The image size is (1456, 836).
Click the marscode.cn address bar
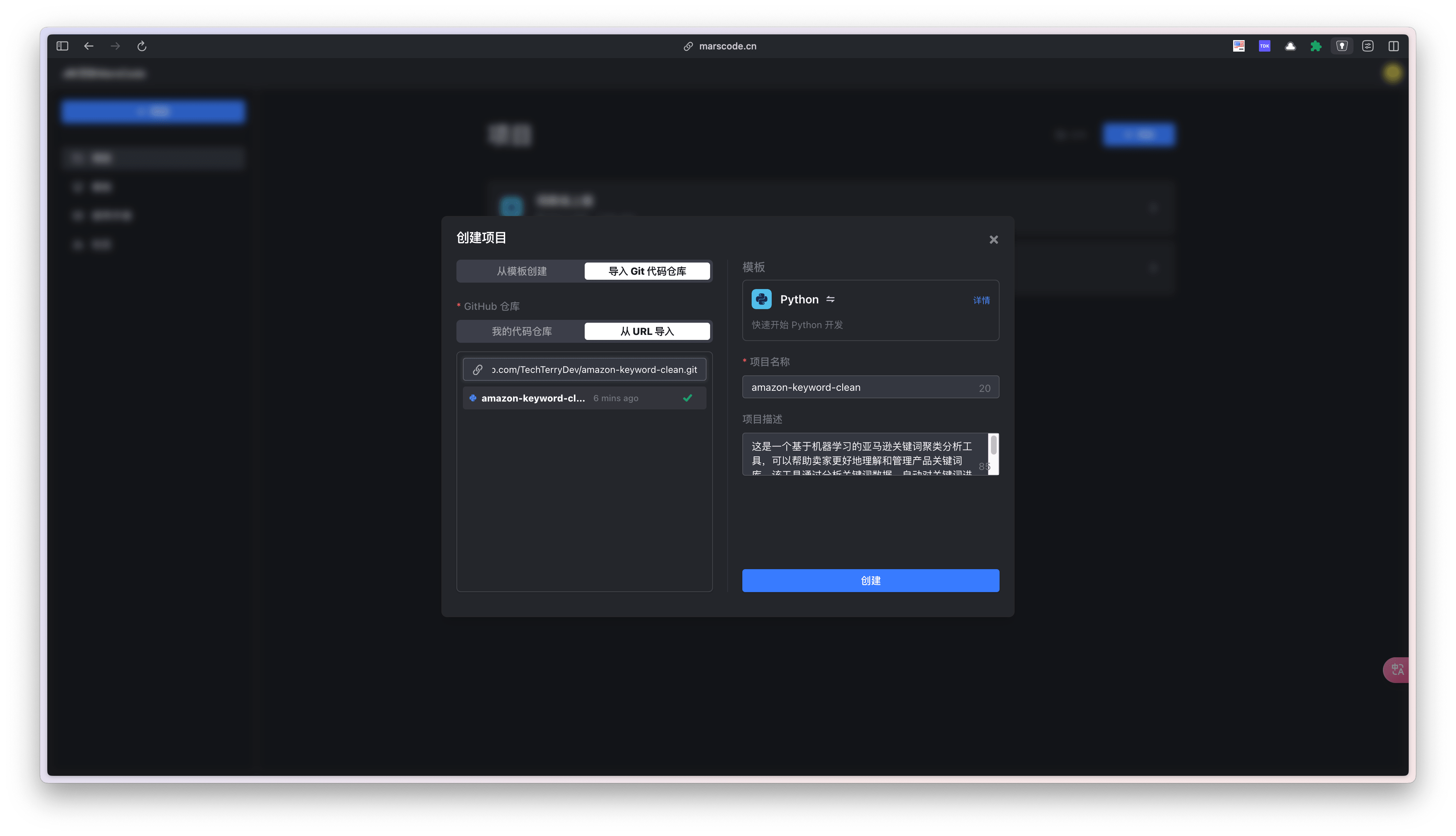click(x=720, y=46)
